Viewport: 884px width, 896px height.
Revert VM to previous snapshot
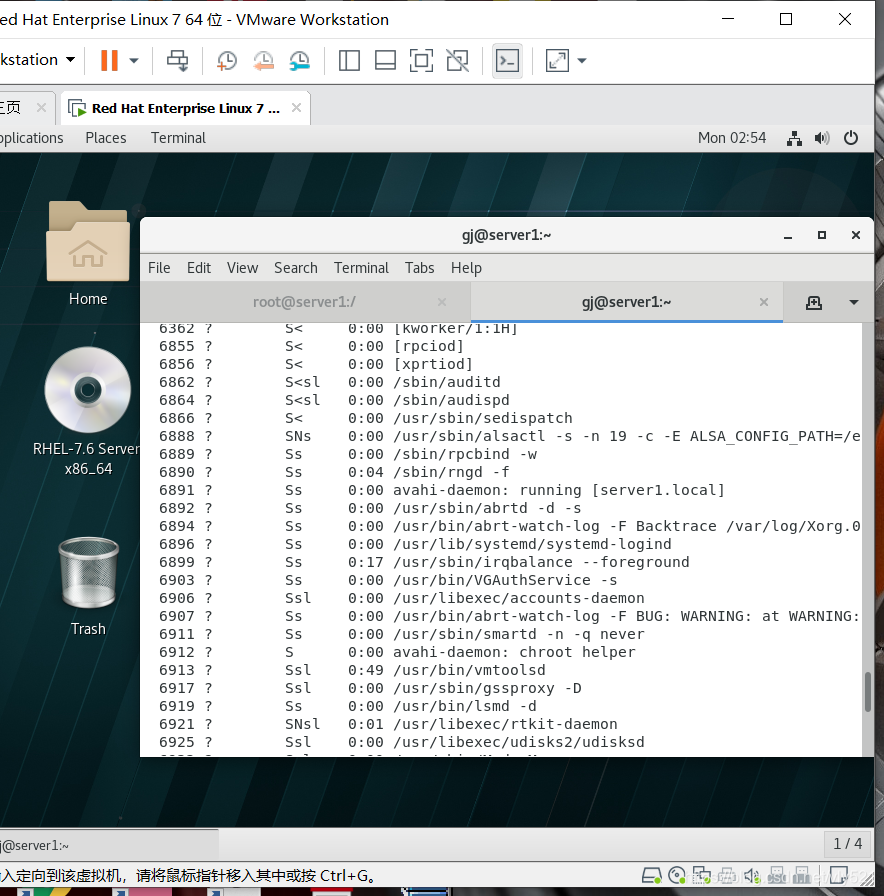pos(263,61)
